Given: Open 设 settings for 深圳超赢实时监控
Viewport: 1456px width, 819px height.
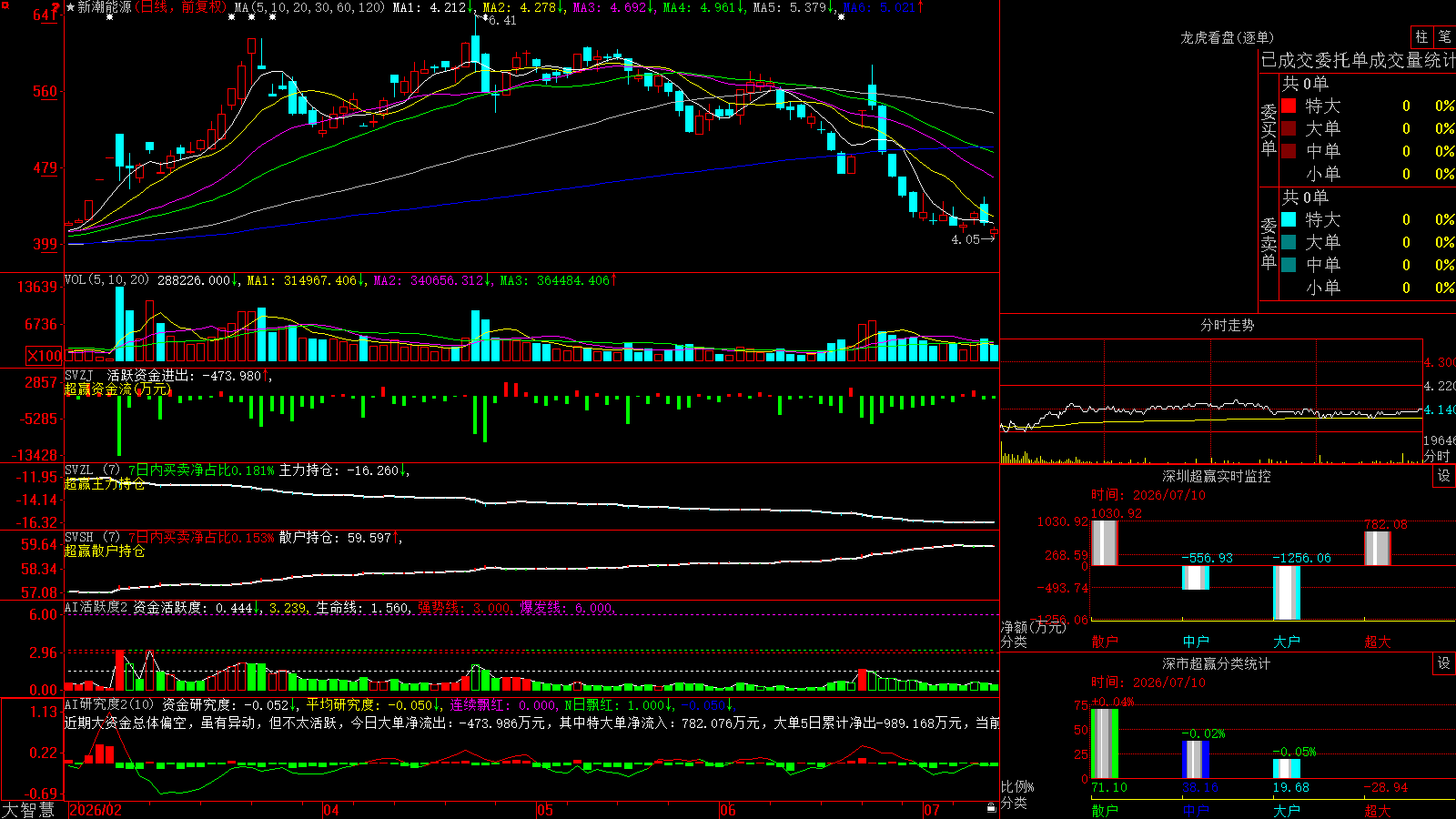Looking at the screenshot, I should pyautogui.click(x=1444, y=476).
